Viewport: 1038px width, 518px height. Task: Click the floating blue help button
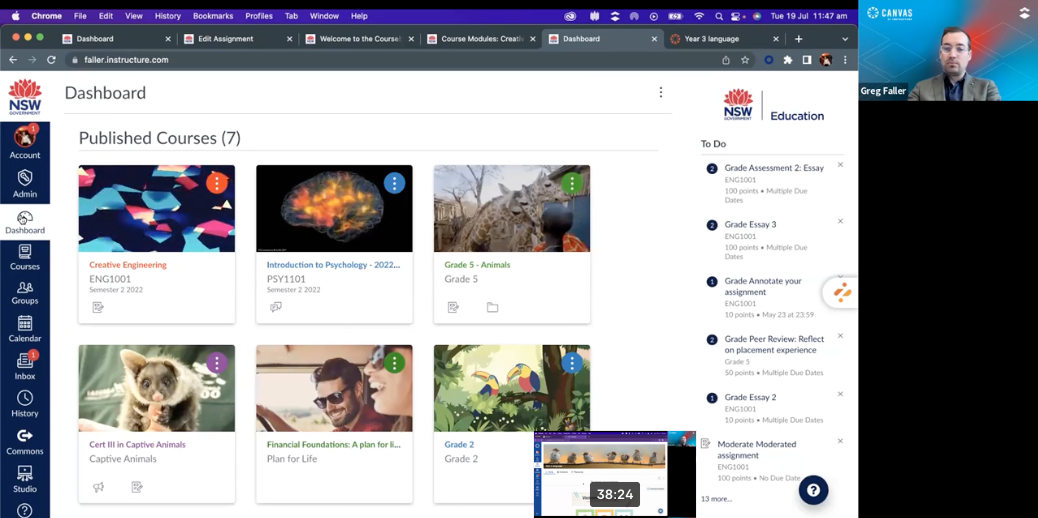(x=814, y=490)
